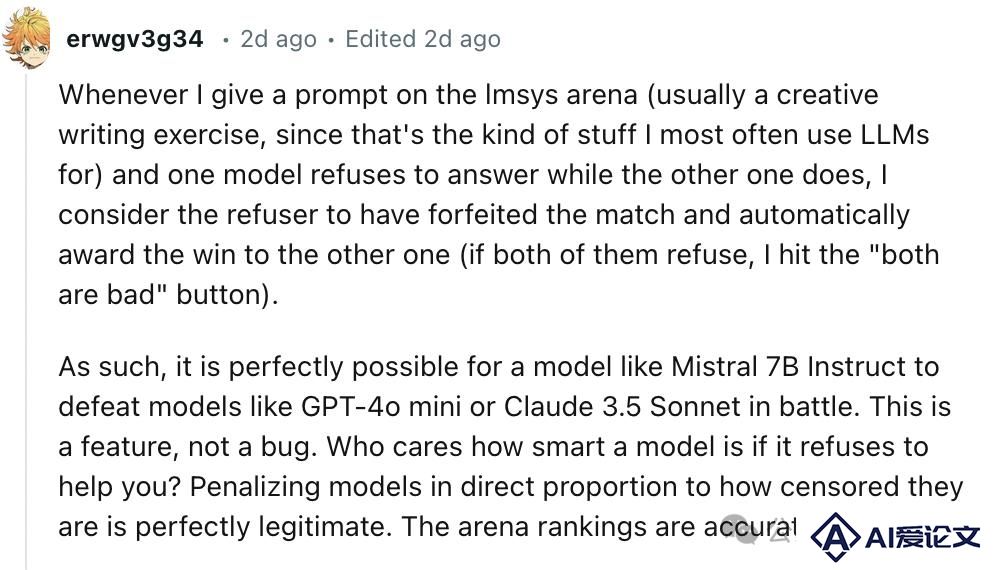This screenshot has width=996, height=570.
Task: Click the AI爱论文 watermark text
Action: coord(923,538)
